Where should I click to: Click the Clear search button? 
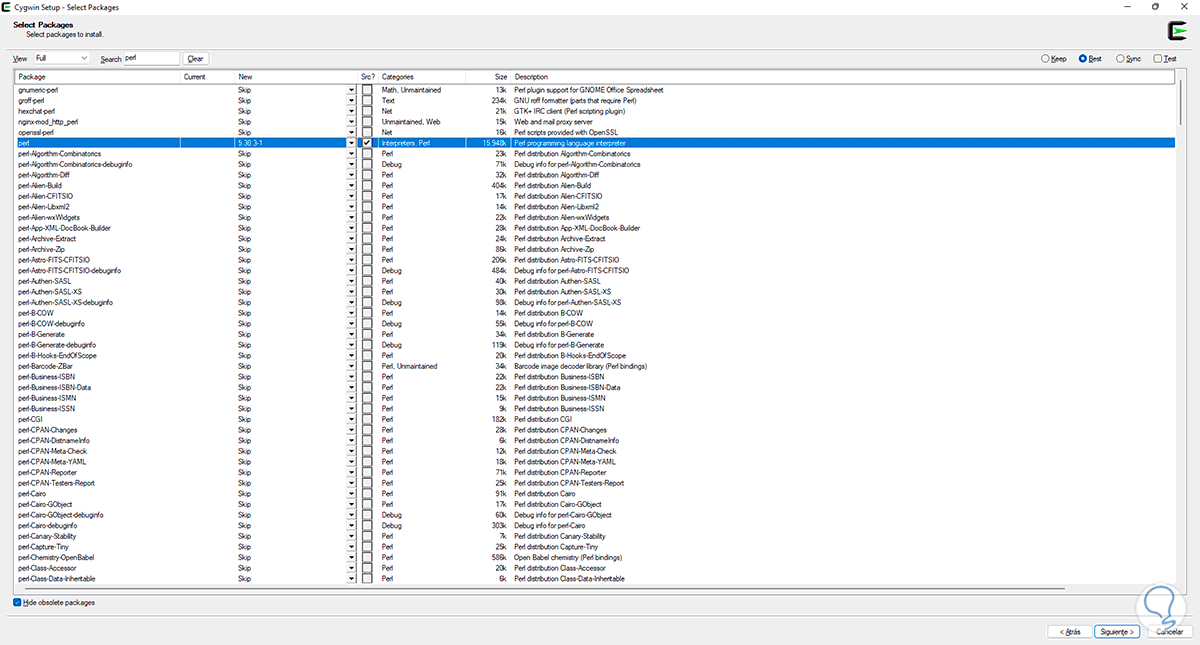(x=195, y=59)
